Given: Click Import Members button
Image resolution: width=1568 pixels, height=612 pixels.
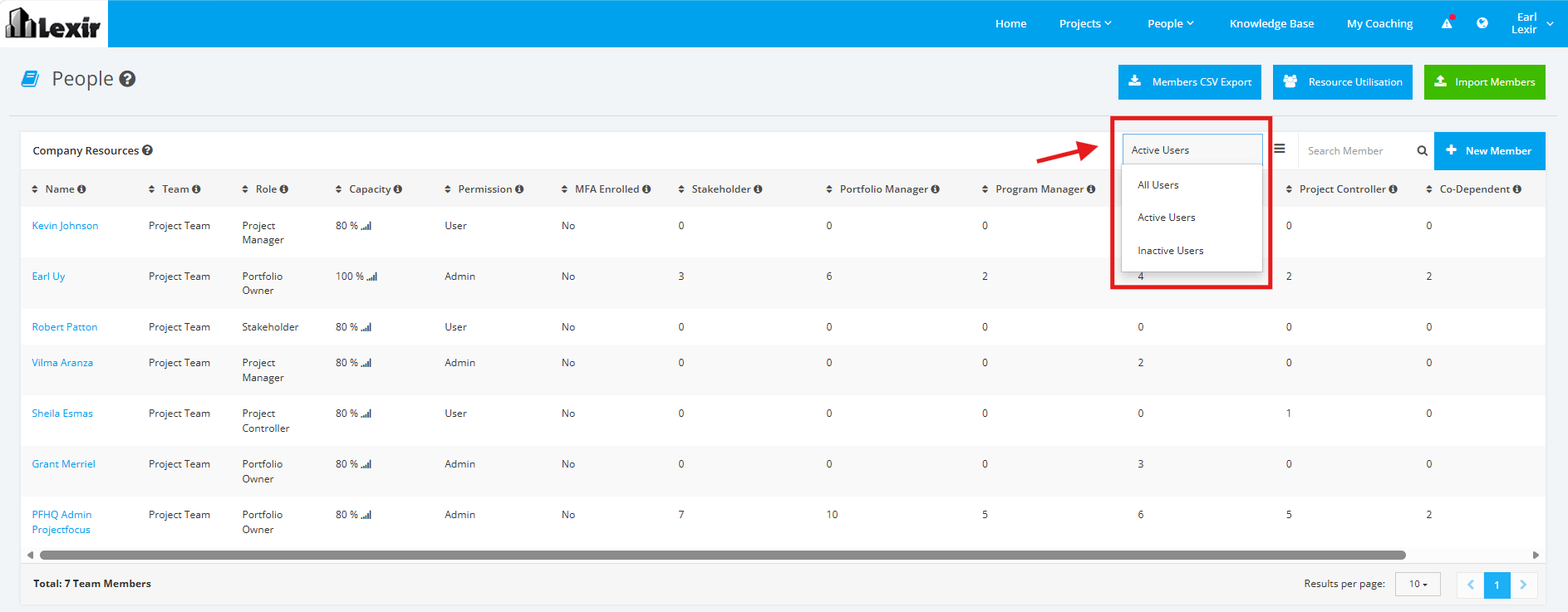Looking at the screenshot, I should tap(1485, 82).
